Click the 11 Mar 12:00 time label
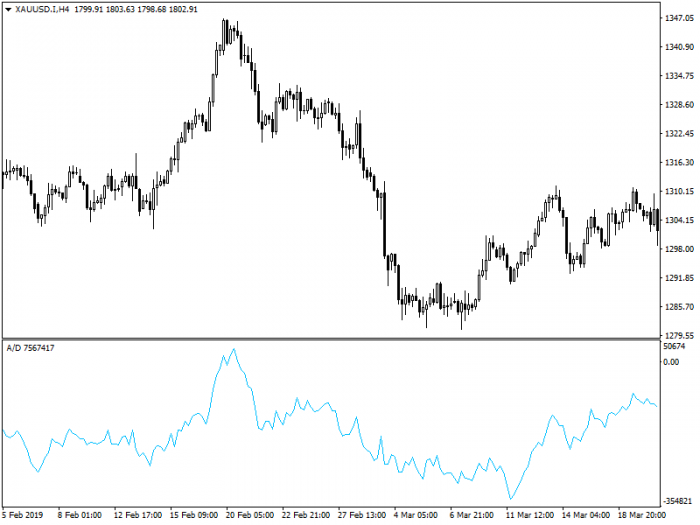The height and width of the screenshot is (525, 700). (x=529, y=515)
